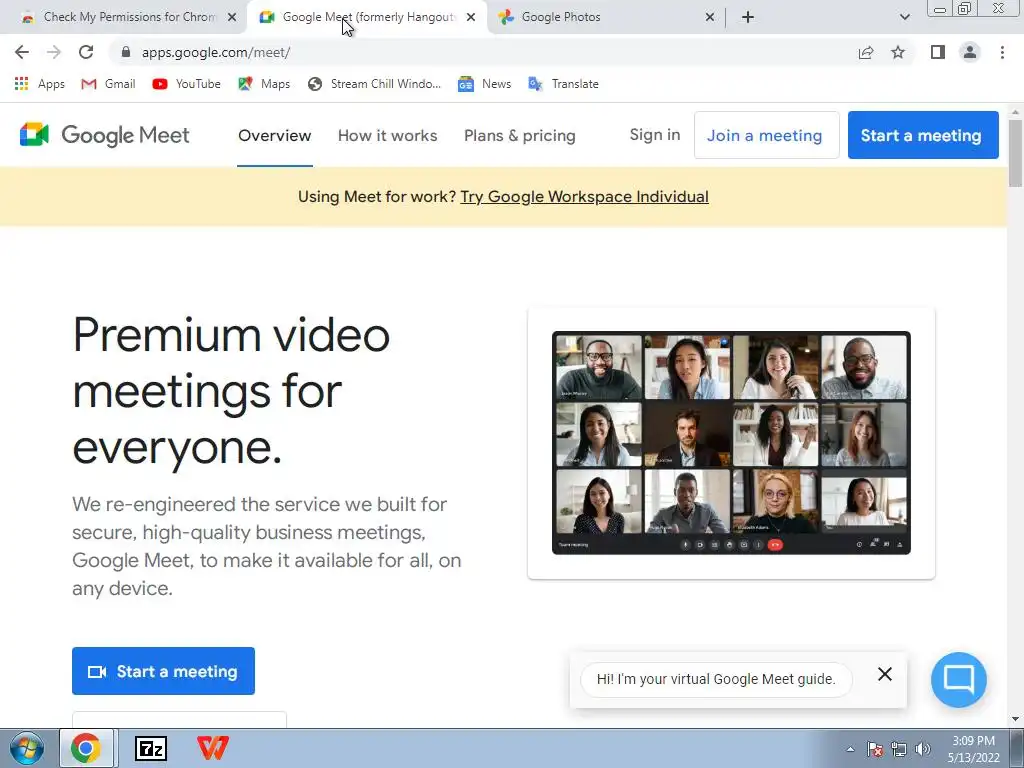This screenshot has width=1024, height=768.
Task: Select the Overview navigation tab
Action: (274, 135)
